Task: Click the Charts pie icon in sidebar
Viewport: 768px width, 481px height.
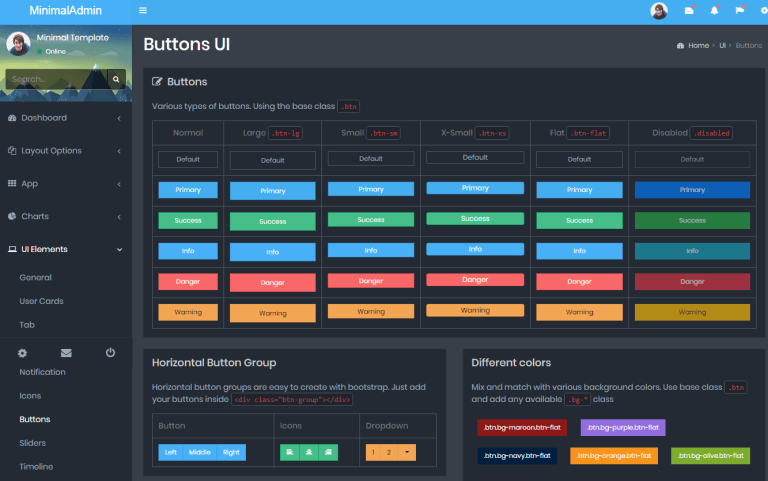Action: click(12, 216)
